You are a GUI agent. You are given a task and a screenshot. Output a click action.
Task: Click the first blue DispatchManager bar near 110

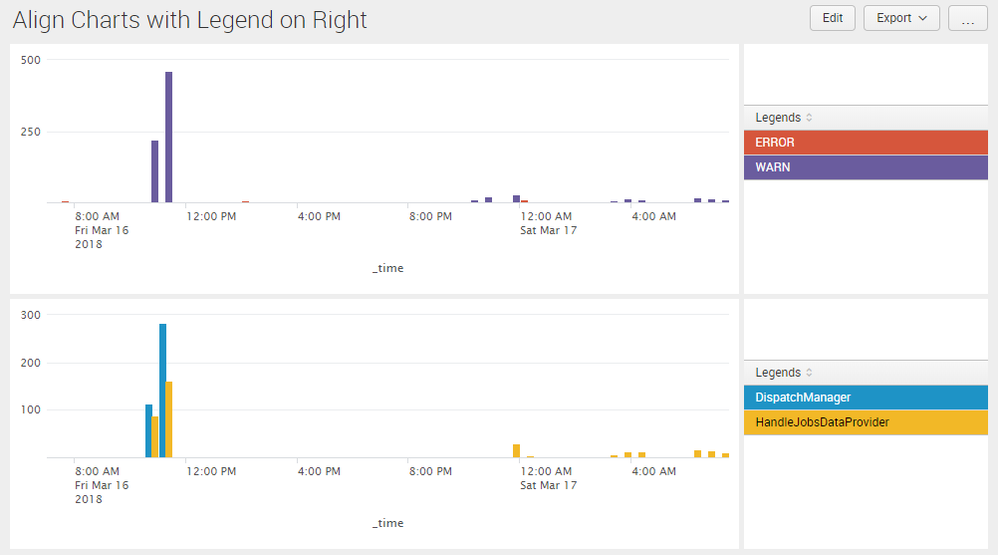tap(149, 431)
